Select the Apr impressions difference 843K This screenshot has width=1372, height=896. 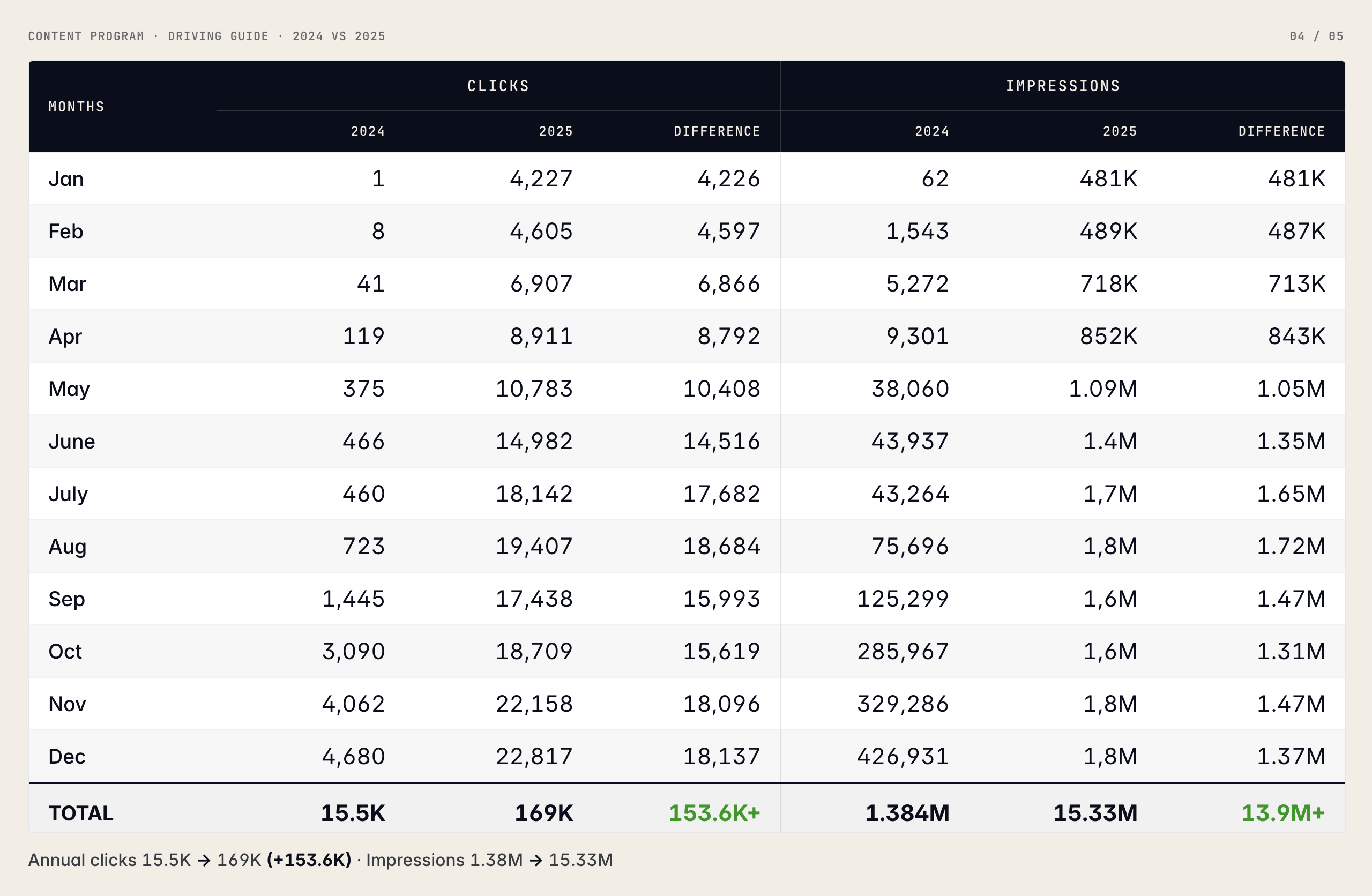tap(1296, 336)
